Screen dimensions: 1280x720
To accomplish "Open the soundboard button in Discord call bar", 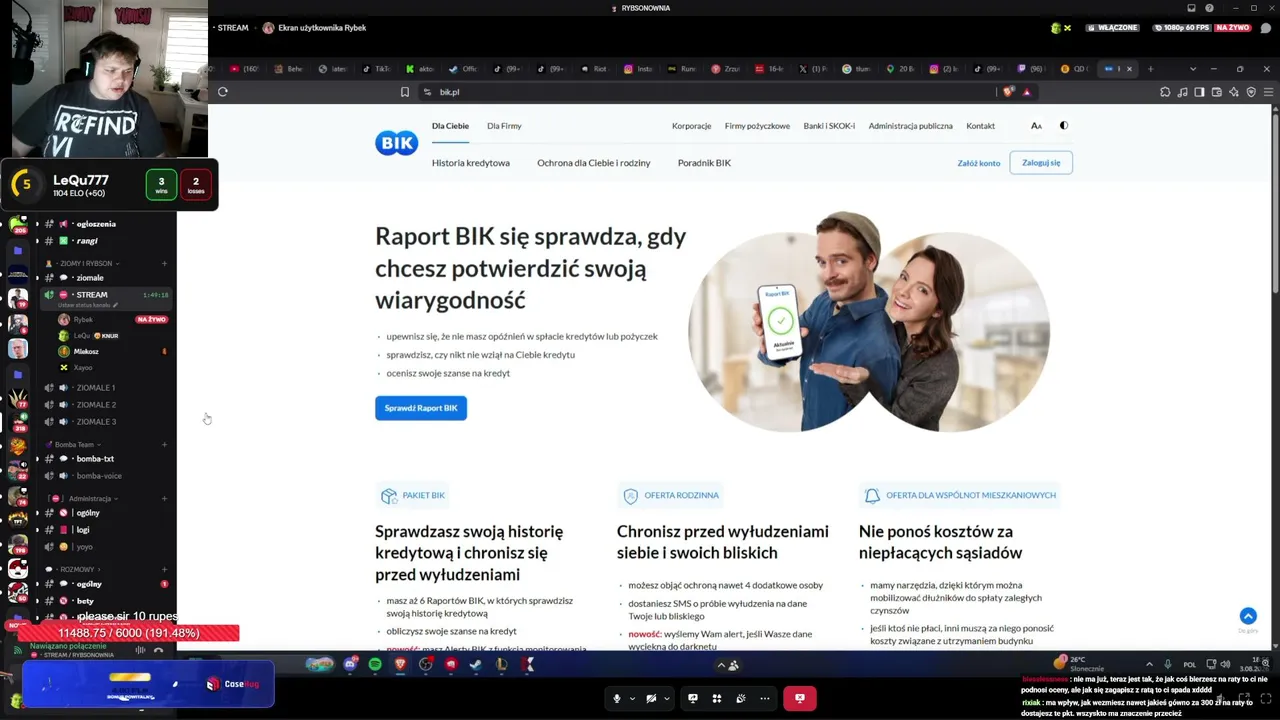I will [741, 698].
